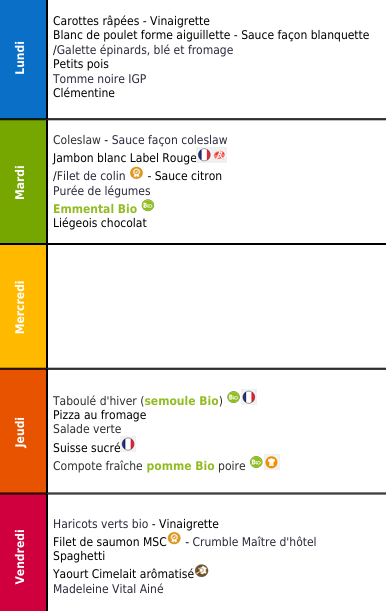Click the orange chef hat icon beside Compote
This screenshot has width=386, height=611.
pos(272,462)
